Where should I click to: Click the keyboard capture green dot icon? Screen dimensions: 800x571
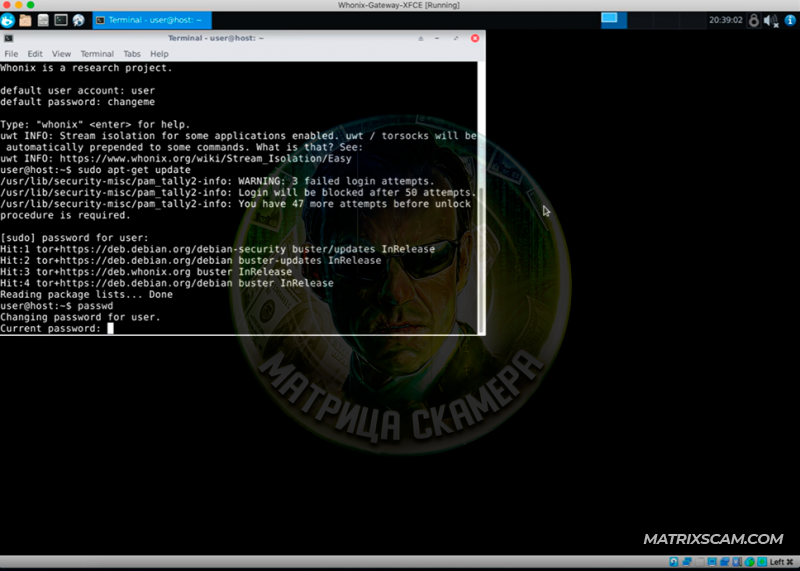tap(762, 562)
